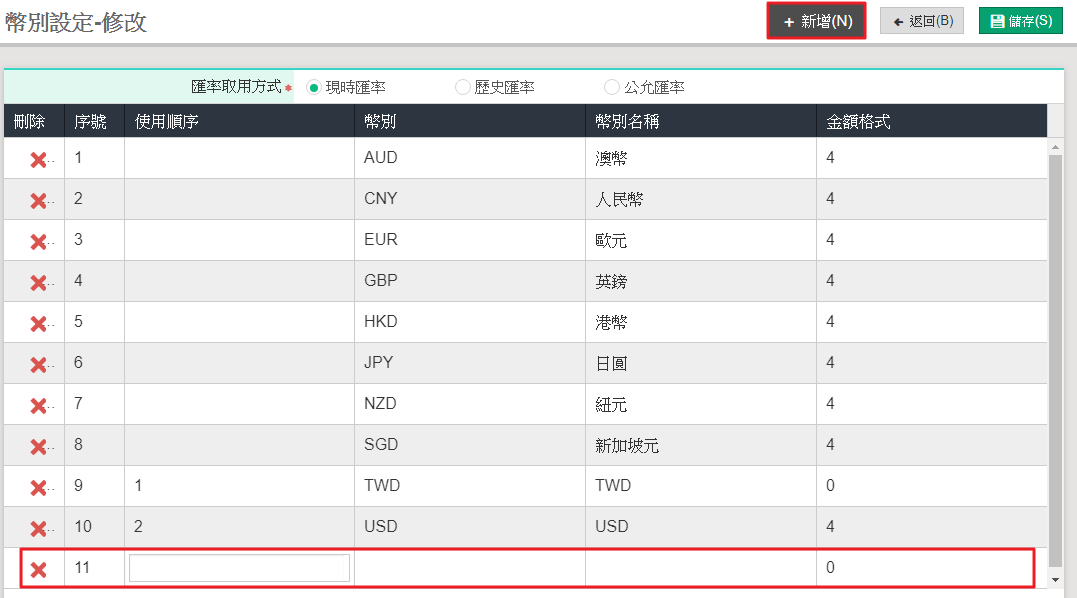Delete the AUD currency row
1077x598 pixels.
tap(38, 160)
